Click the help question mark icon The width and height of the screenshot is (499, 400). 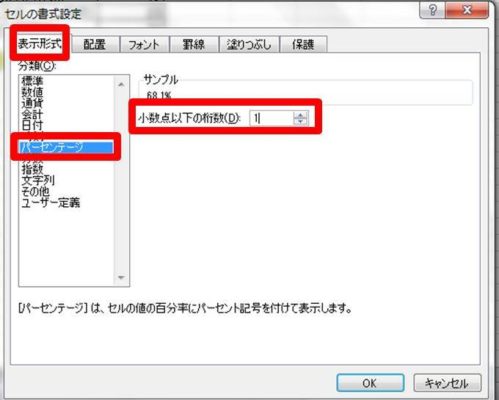pyautogui.click(x=432, y=10)
